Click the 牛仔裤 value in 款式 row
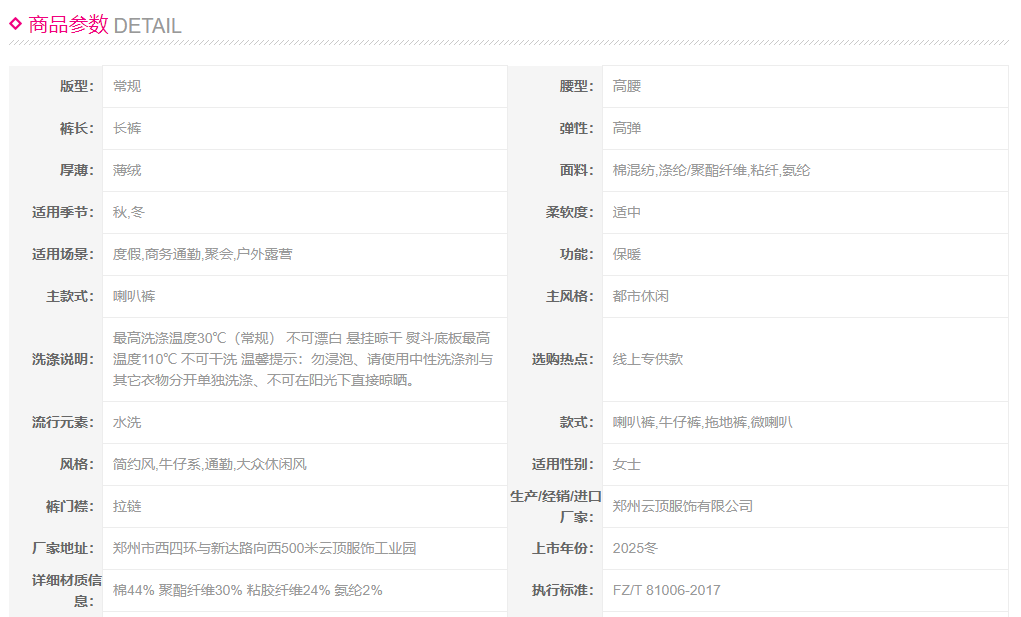Screen dimensions: 1021x617 click(x=680, y=422)
